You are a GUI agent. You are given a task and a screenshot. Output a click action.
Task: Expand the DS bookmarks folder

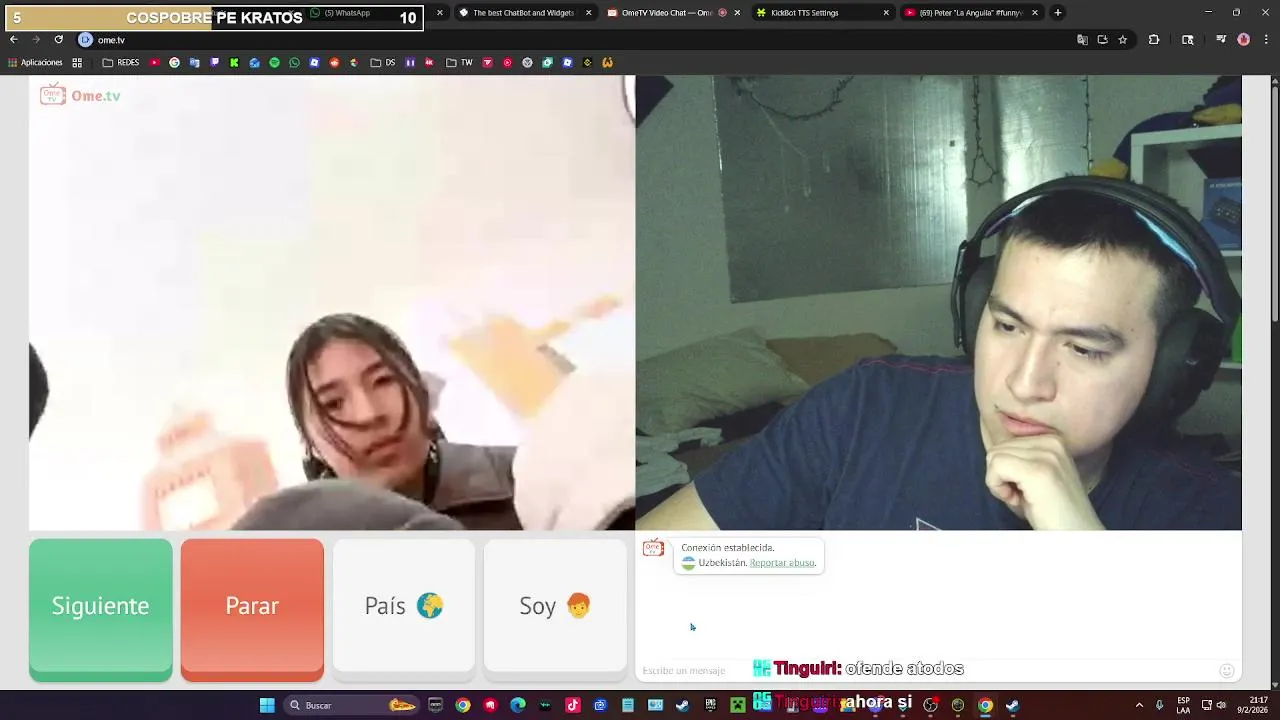tap(383, 62)
